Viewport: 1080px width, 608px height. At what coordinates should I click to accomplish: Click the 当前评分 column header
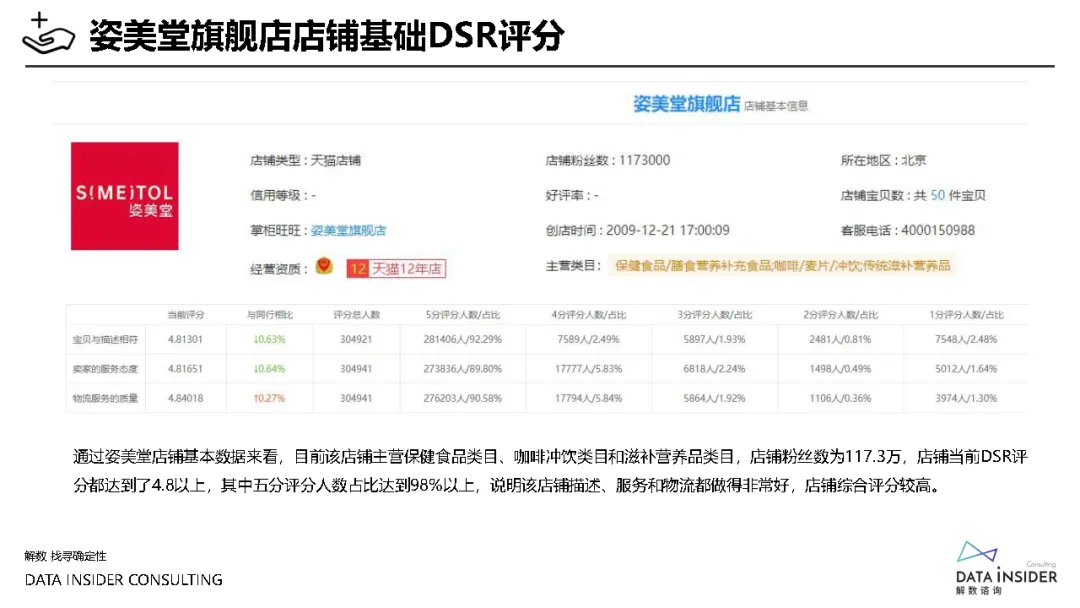[186, 315]
